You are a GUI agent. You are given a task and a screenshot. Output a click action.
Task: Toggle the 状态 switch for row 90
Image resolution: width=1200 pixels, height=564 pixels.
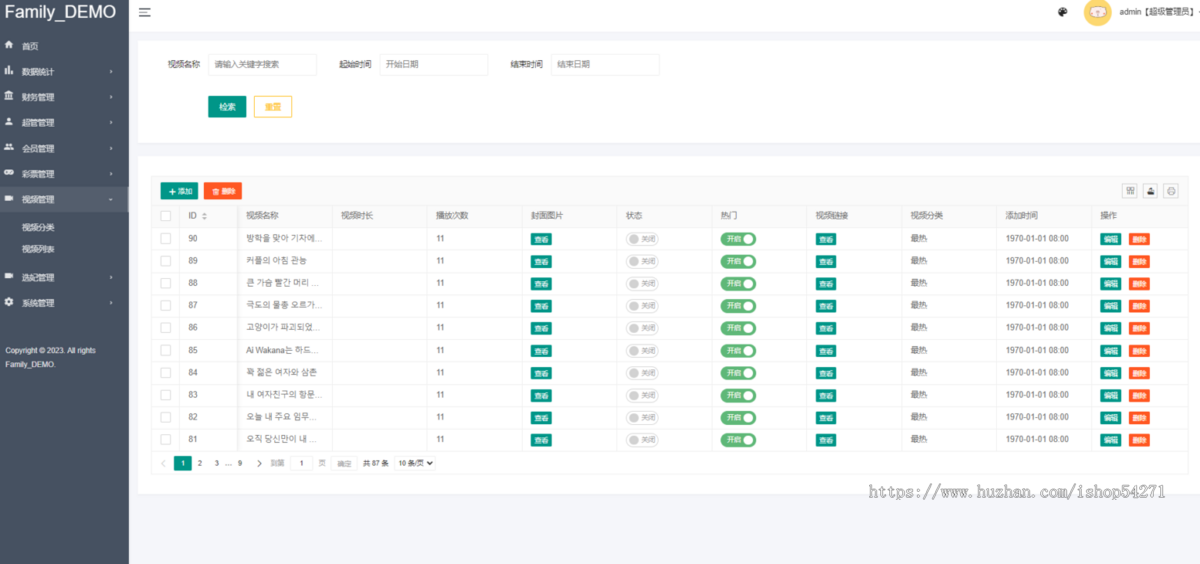tap(642, 239)
